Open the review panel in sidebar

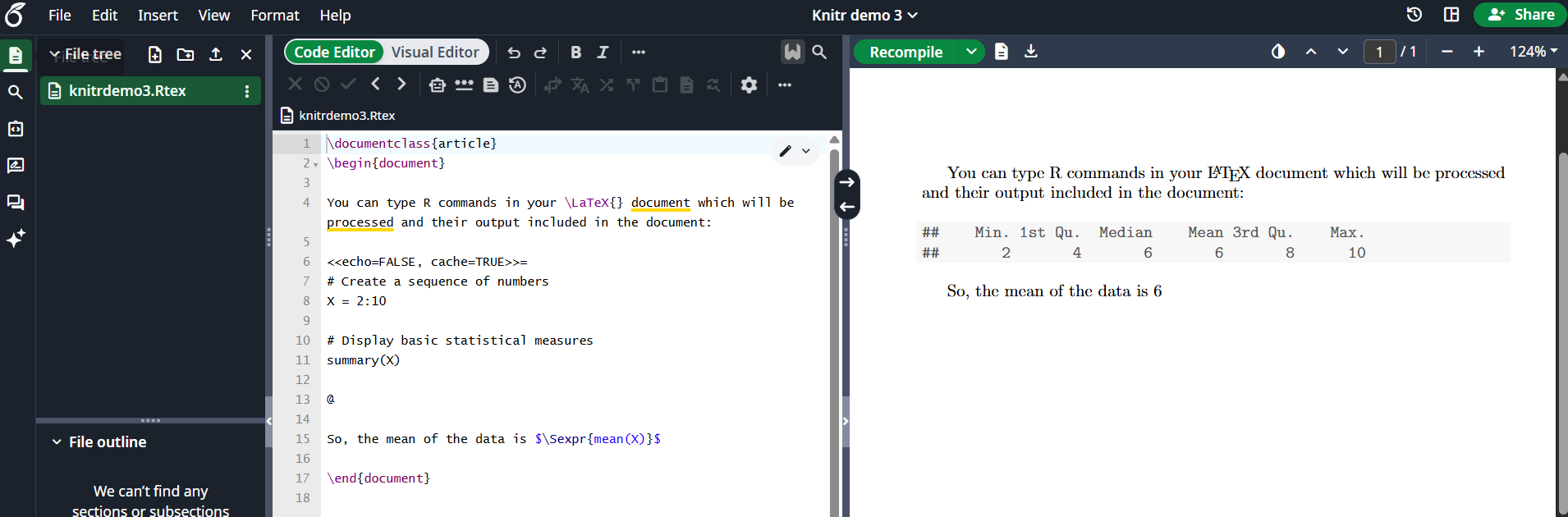tap(16, 166)
